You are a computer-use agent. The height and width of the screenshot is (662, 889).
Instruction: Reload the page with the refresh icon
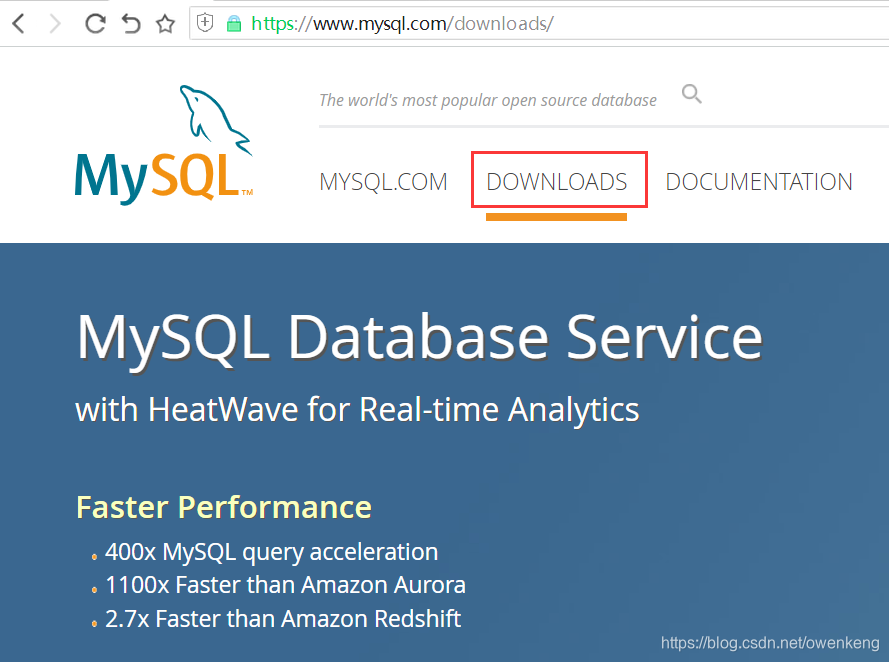coord(95,24)
